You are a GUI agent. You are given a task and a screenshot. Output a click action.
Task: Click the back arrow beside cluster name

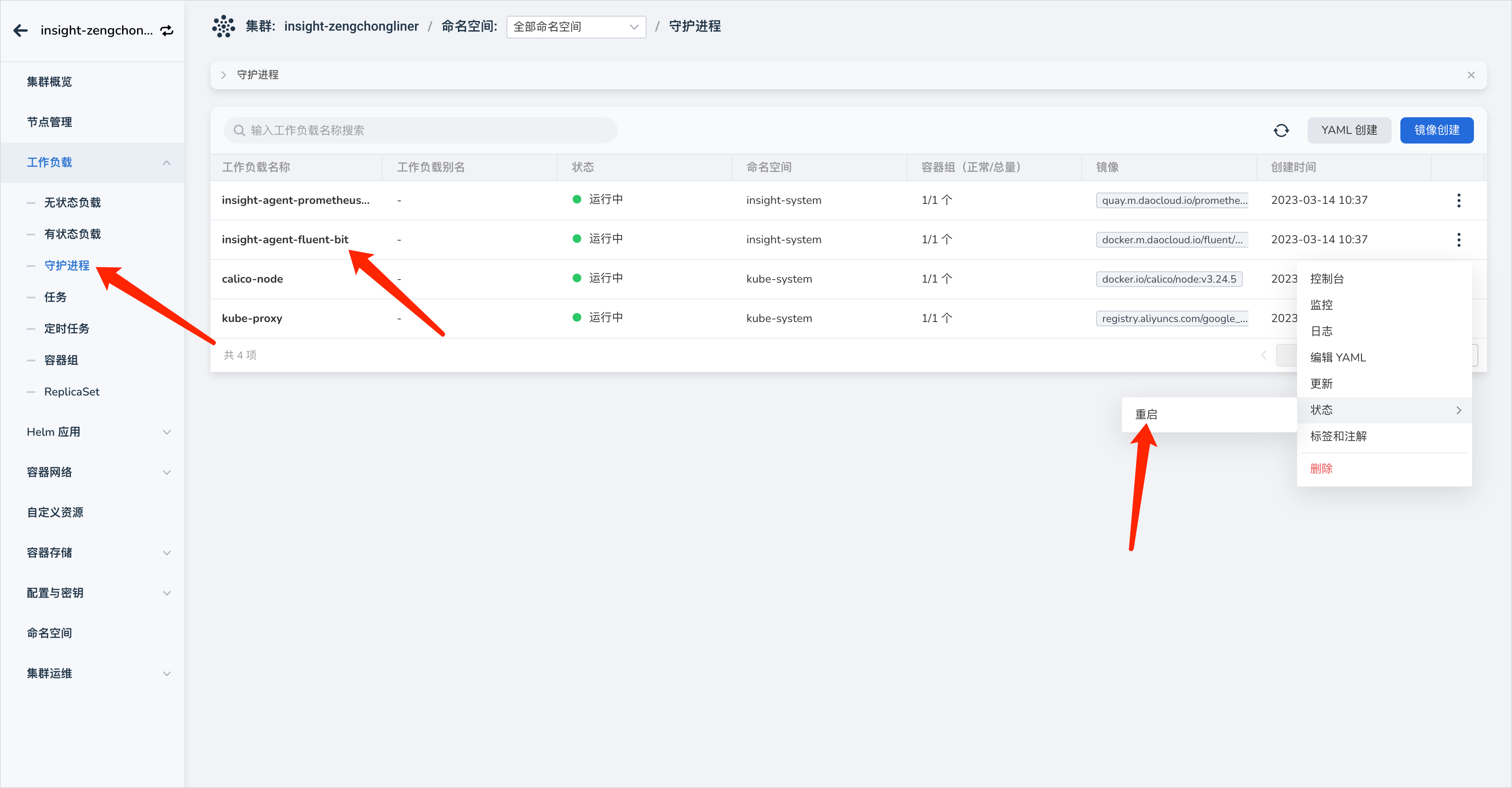coord(21,31)
